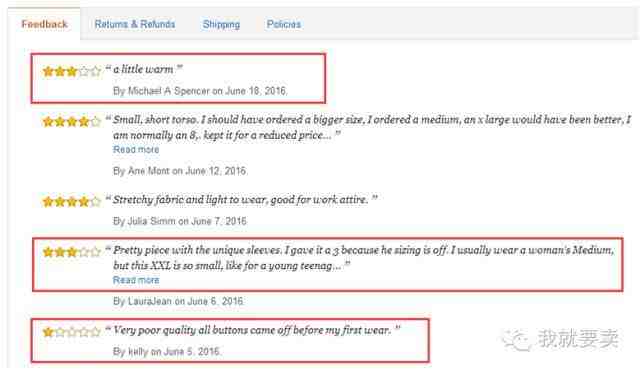640x370 pixels.
Task: Switch to the Policies tab
Action: (x=284, y=24)
